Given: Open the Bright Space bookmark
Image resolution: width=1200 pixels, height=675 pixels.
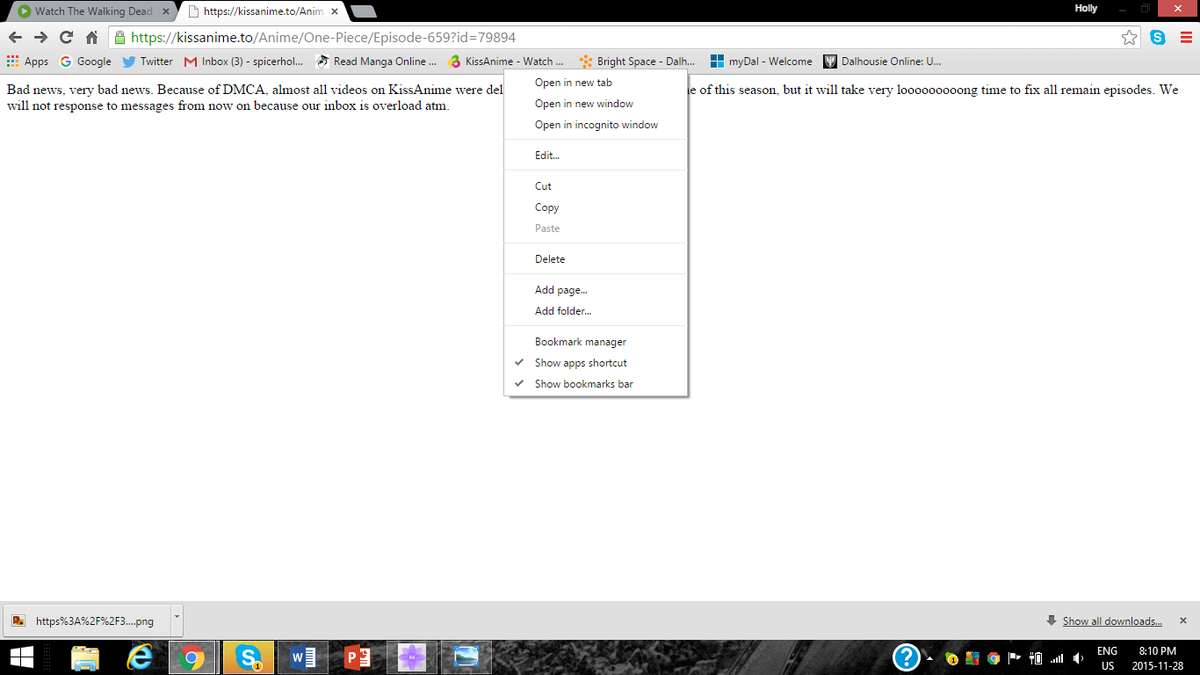Looking at the screenshot, I should coord(637,61).
